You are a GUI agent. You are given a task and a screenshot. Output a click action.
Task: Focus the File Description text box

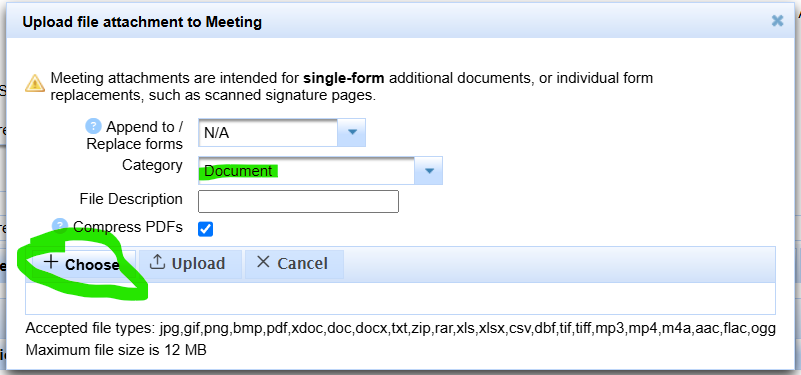(298, 201)
